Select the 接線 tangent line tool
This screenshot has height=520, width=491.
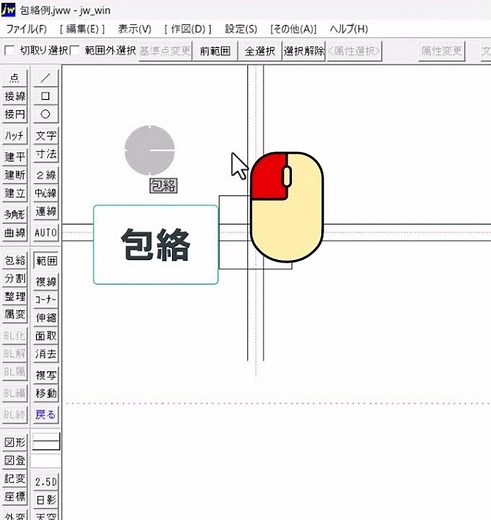[x=15, y=96]
